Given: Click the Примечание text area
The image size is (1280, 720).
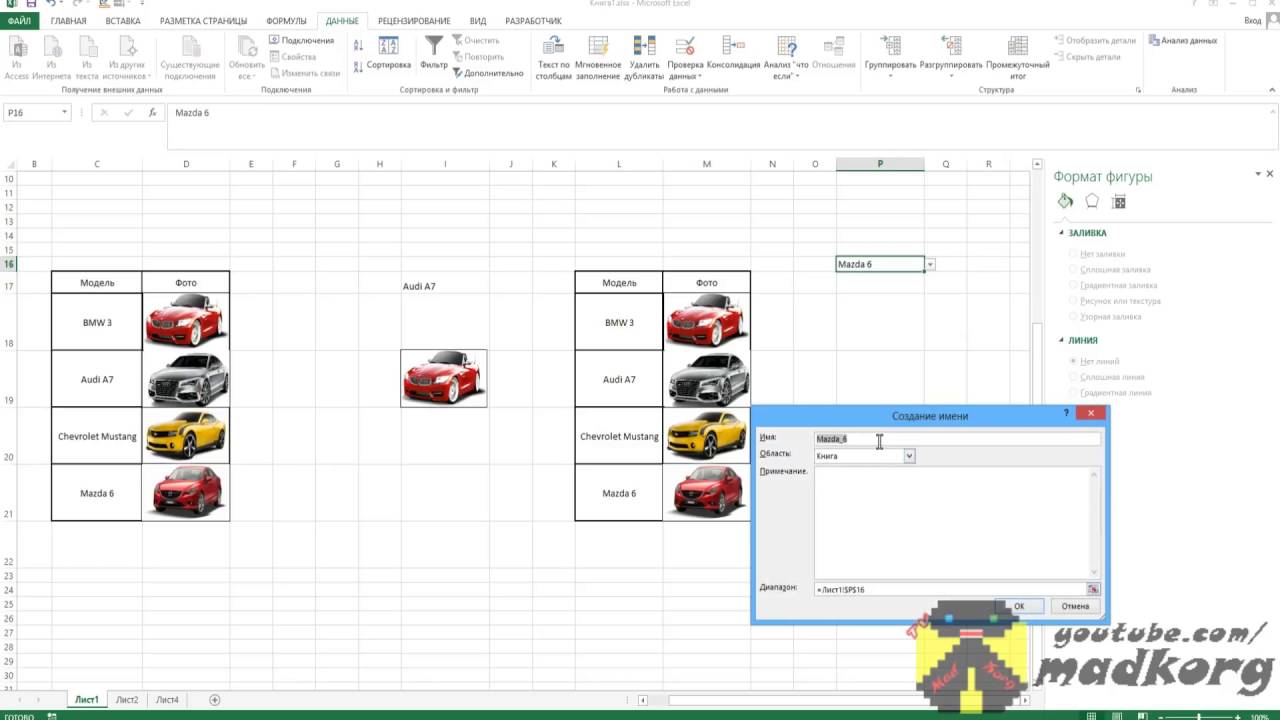Looking at the screenshot, I should (x=957, y=521).
